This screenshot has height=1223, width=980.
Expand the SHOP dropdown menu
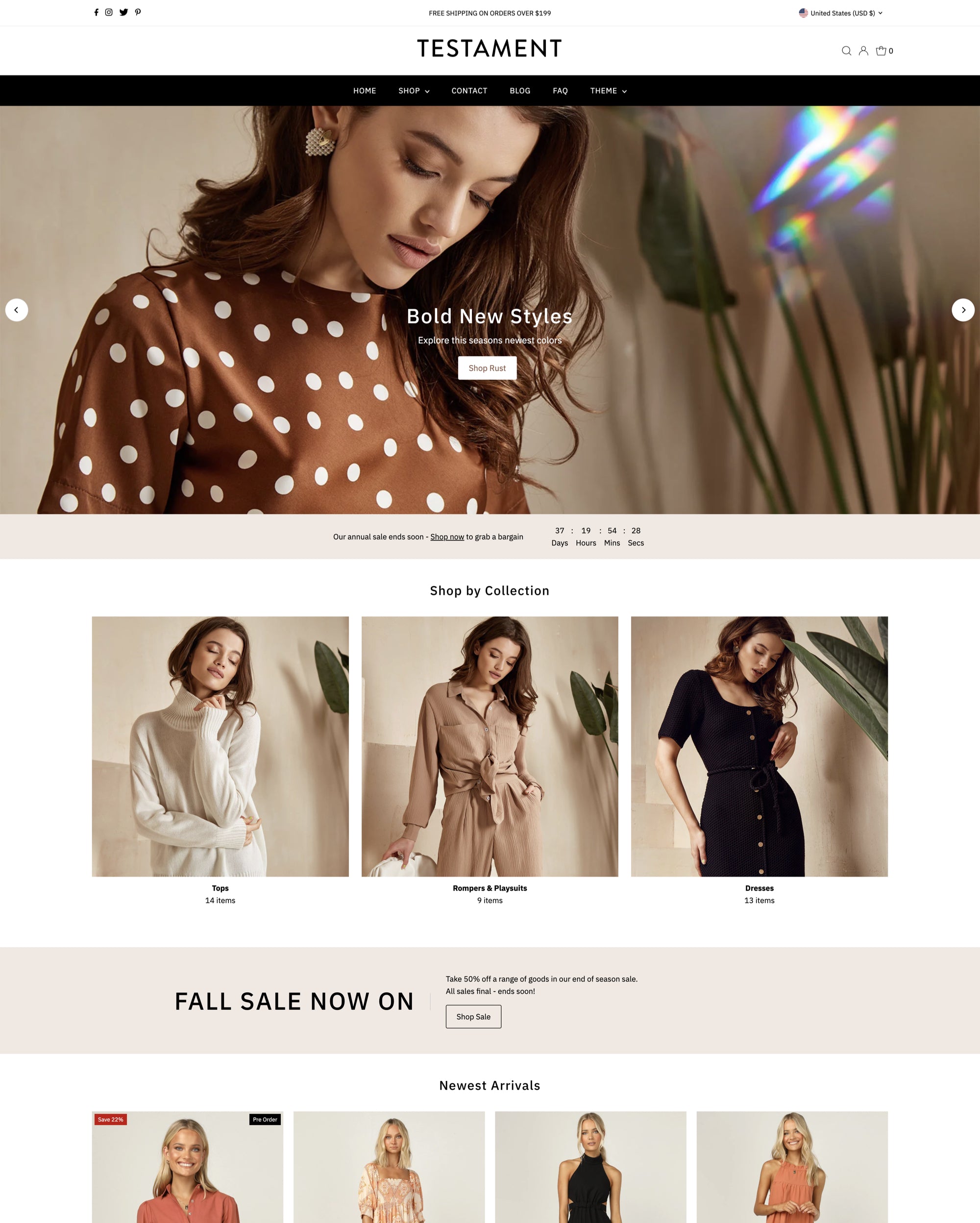[414, 90]
